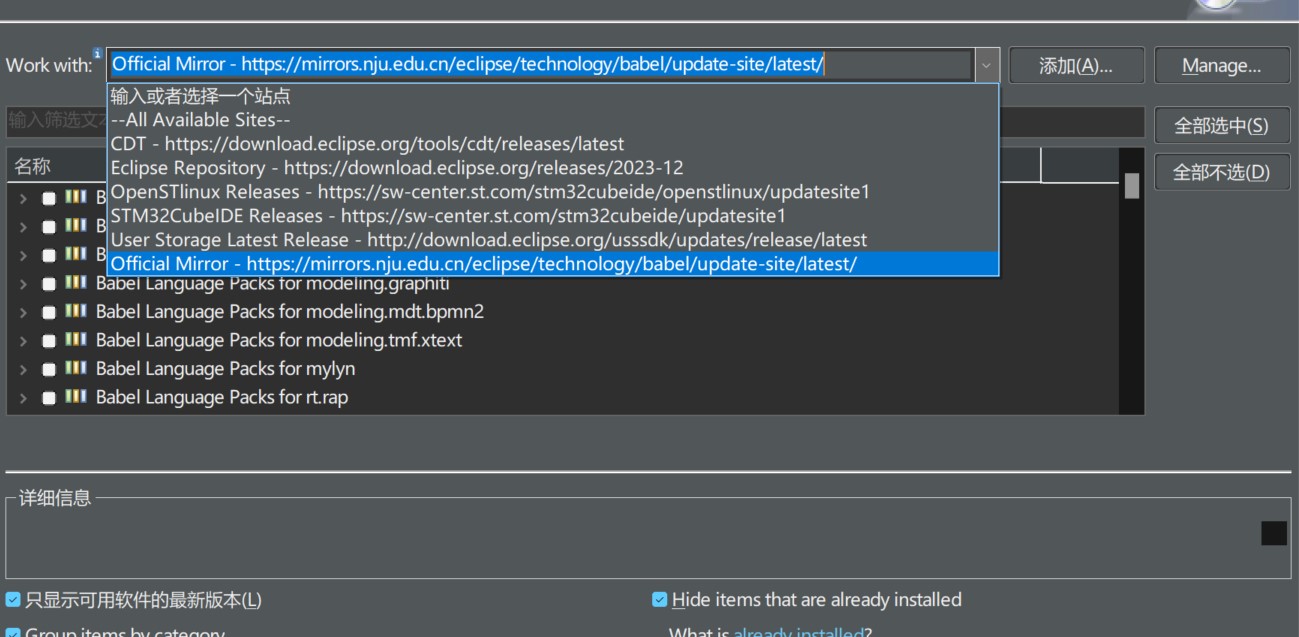Check the Babel Language Packs for mylyn
Viewport: 1299px width, 637px height.
click(49, 369)
